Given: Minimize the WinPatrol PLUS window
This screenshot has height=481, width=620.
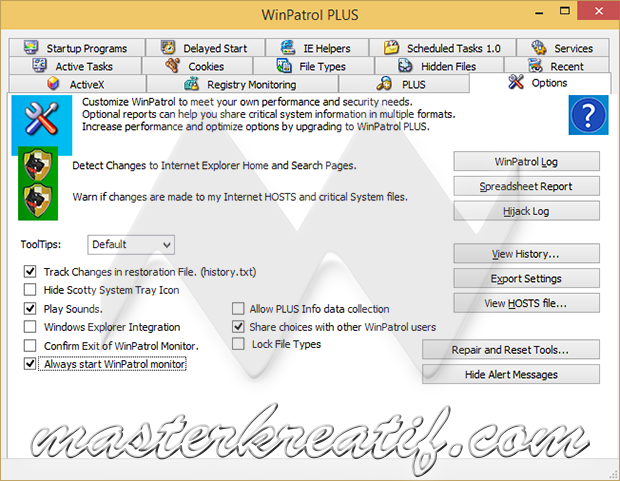Looking at the screenshot, I should [x=539, y=12].
